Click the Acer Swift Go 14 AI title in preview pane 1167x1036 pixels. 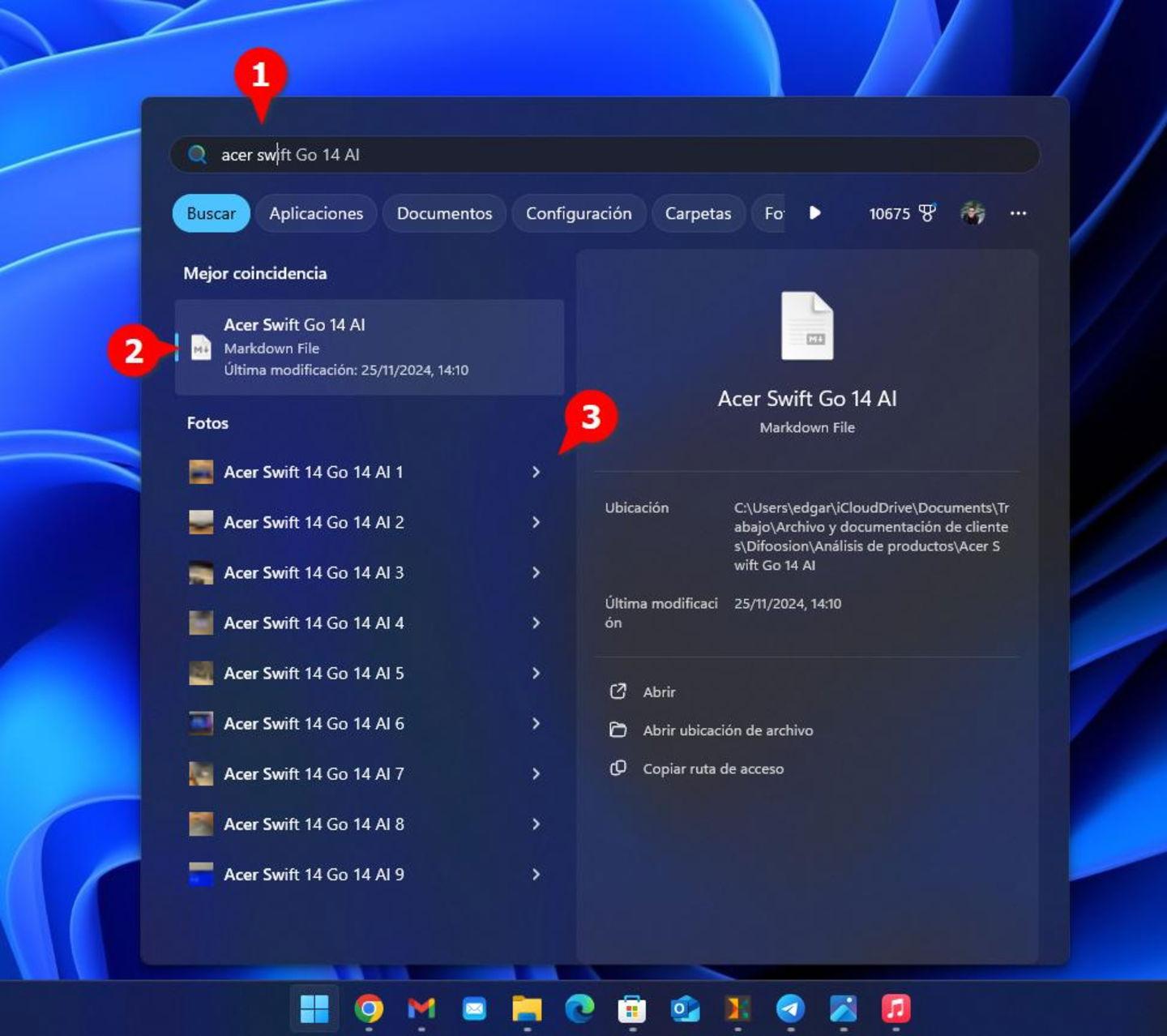click(x=807, y=398)
